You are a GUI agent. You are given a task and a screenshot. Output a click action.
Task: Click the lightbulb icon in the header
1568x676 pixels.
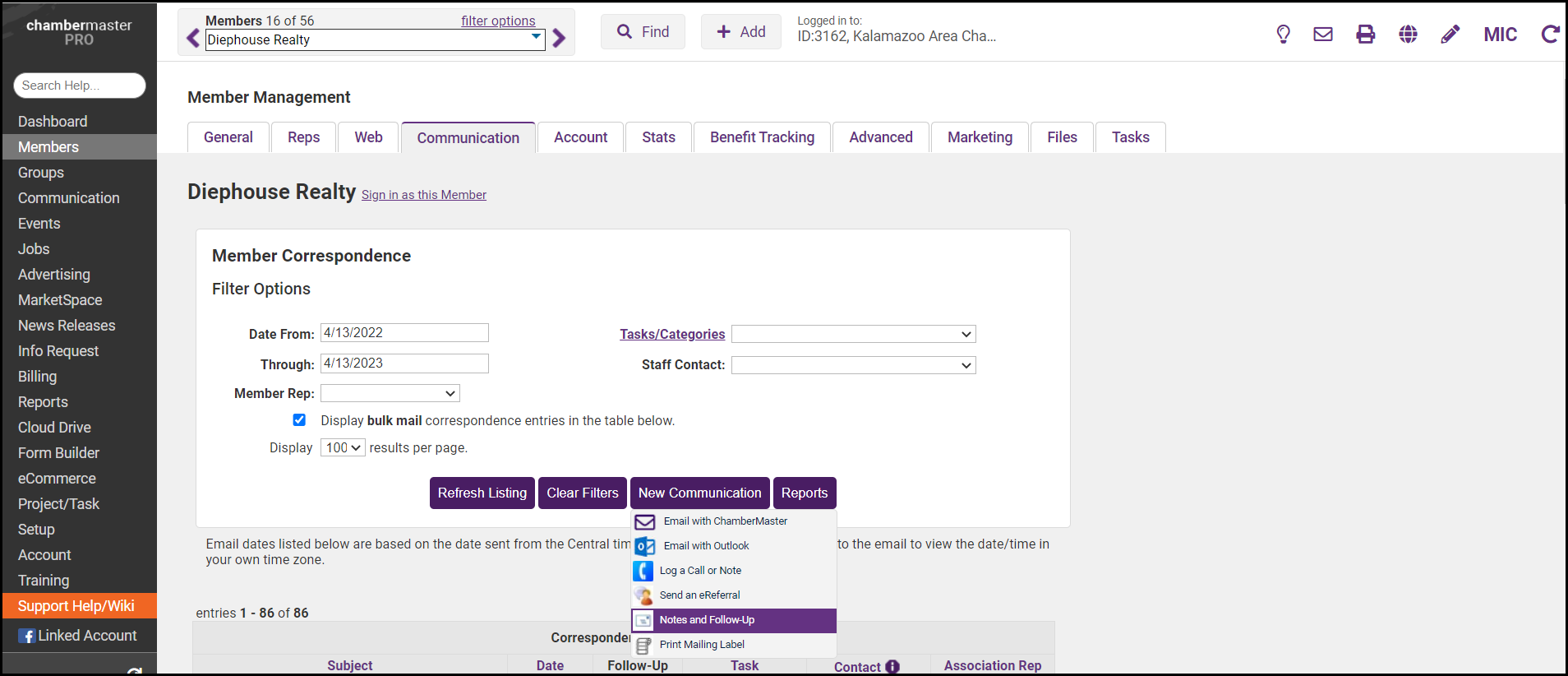[1283, 34]
